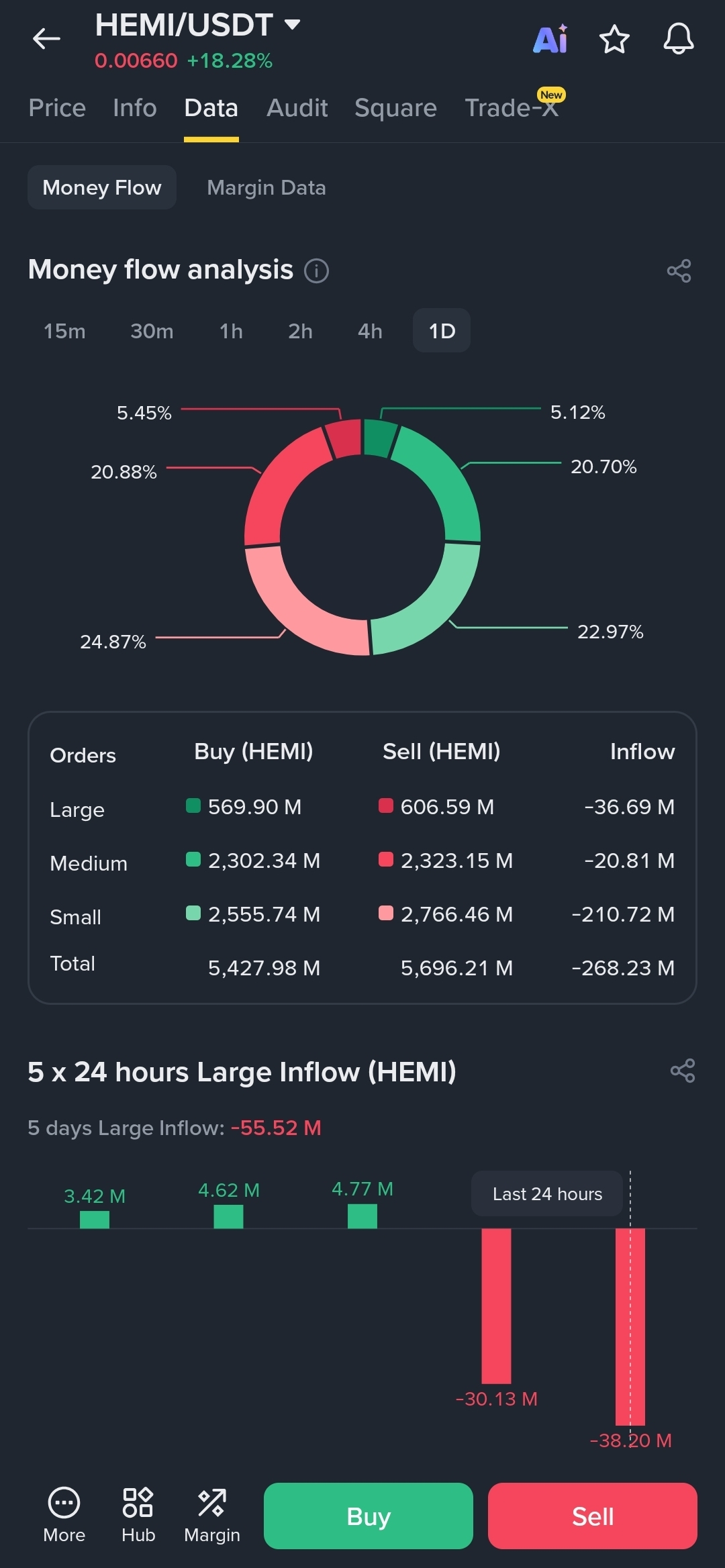
Task: Open the Audit tab
Action: (x=297, y=108)
